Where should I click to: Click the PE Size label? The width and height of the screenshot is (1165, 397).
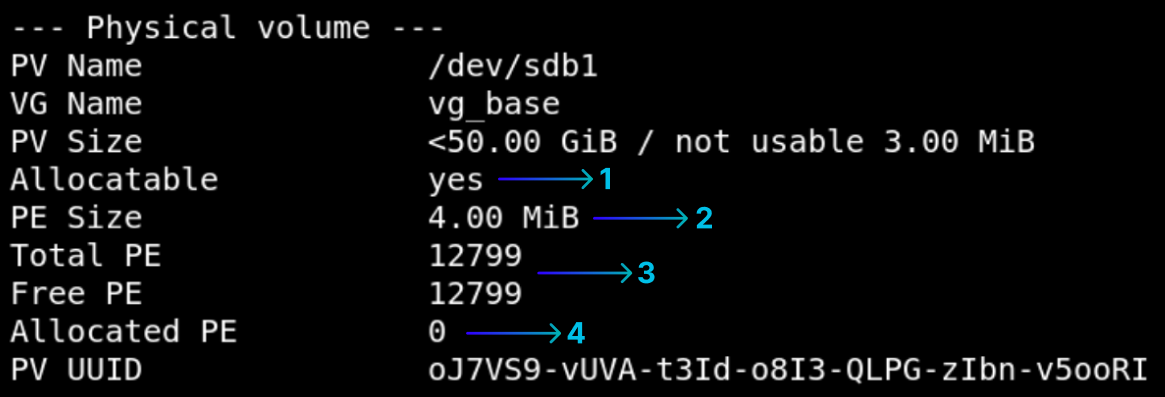(76, 218)
